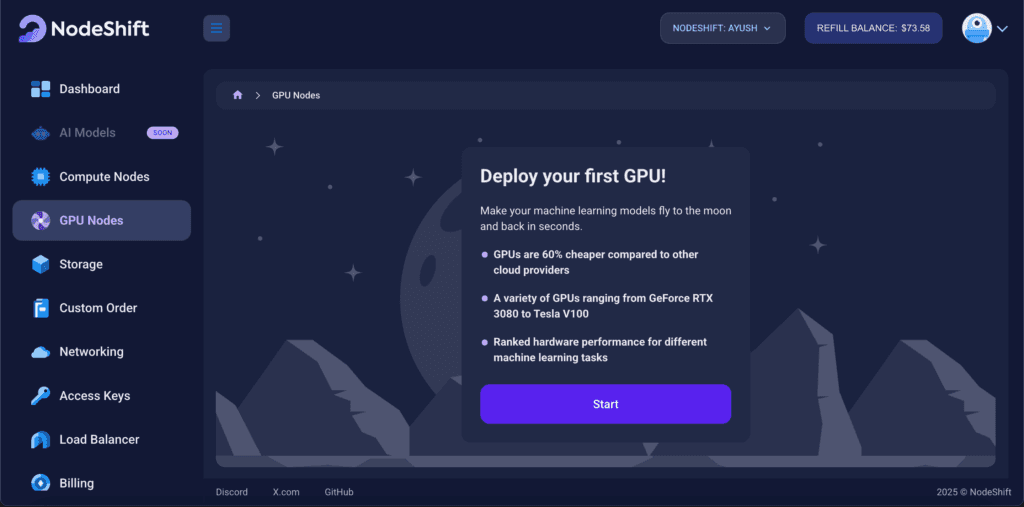
Task: Click the Refill Balance button
Action: click(x=873, y=28)
